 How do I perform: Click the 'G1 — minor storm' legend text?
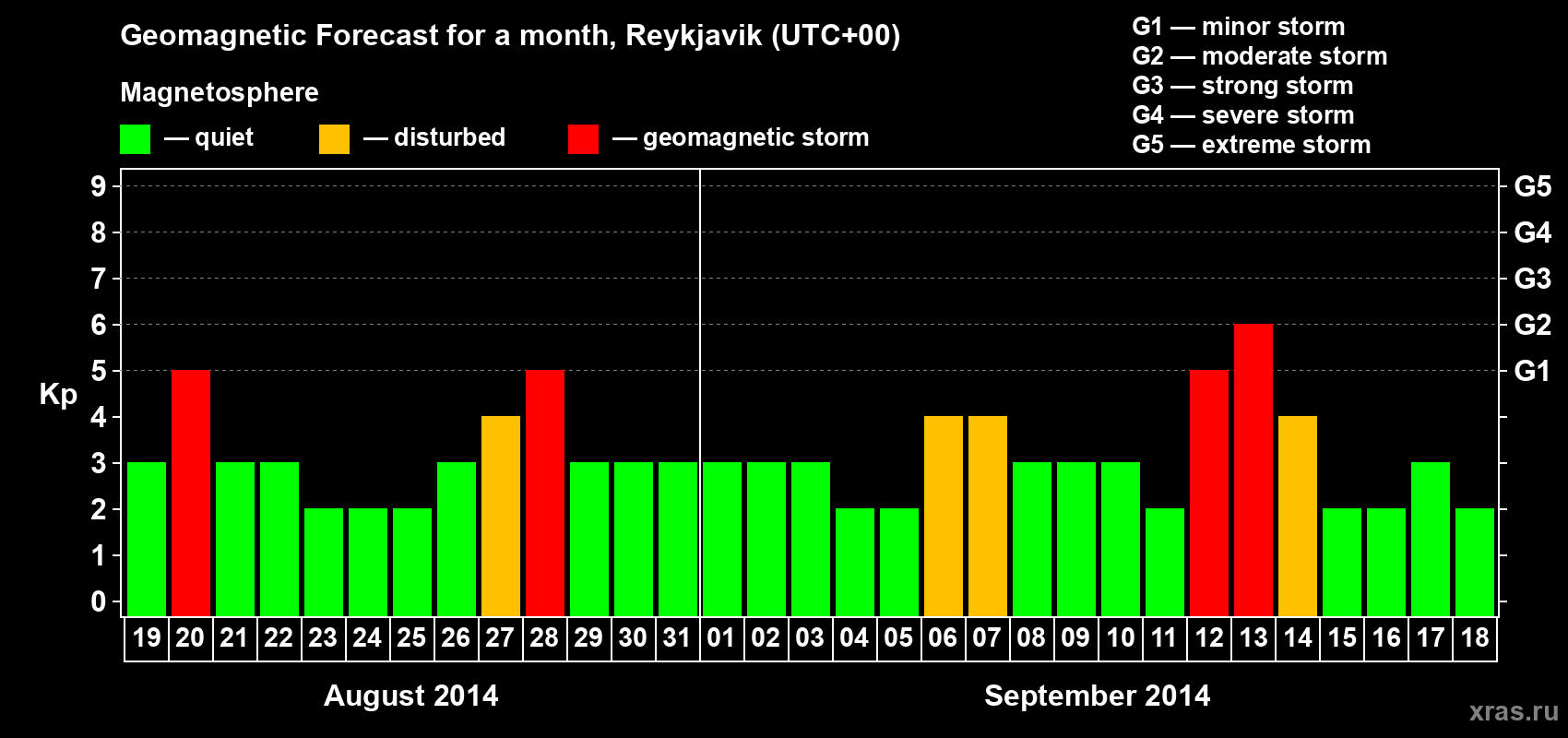1239,27
